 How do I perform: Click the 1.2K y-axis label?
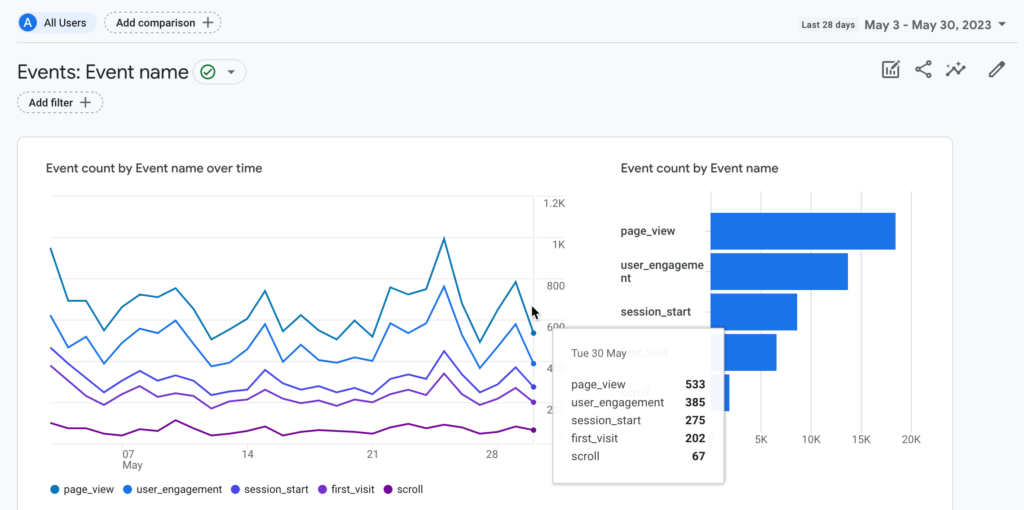(554, 204)
